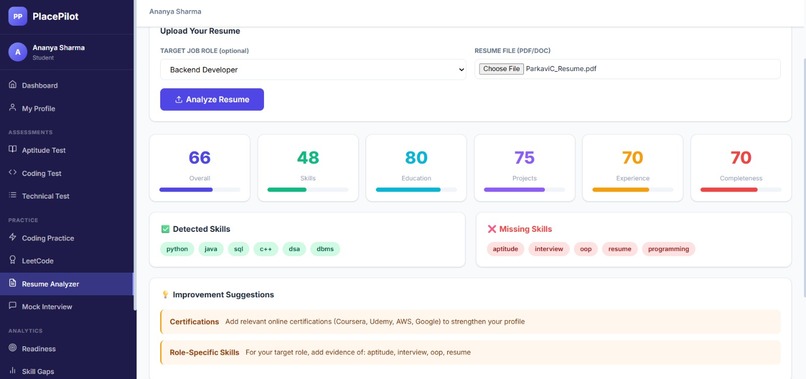Click the Ananya Sharma avatar circle
806x379 pixels.
[x=17, y=52]
